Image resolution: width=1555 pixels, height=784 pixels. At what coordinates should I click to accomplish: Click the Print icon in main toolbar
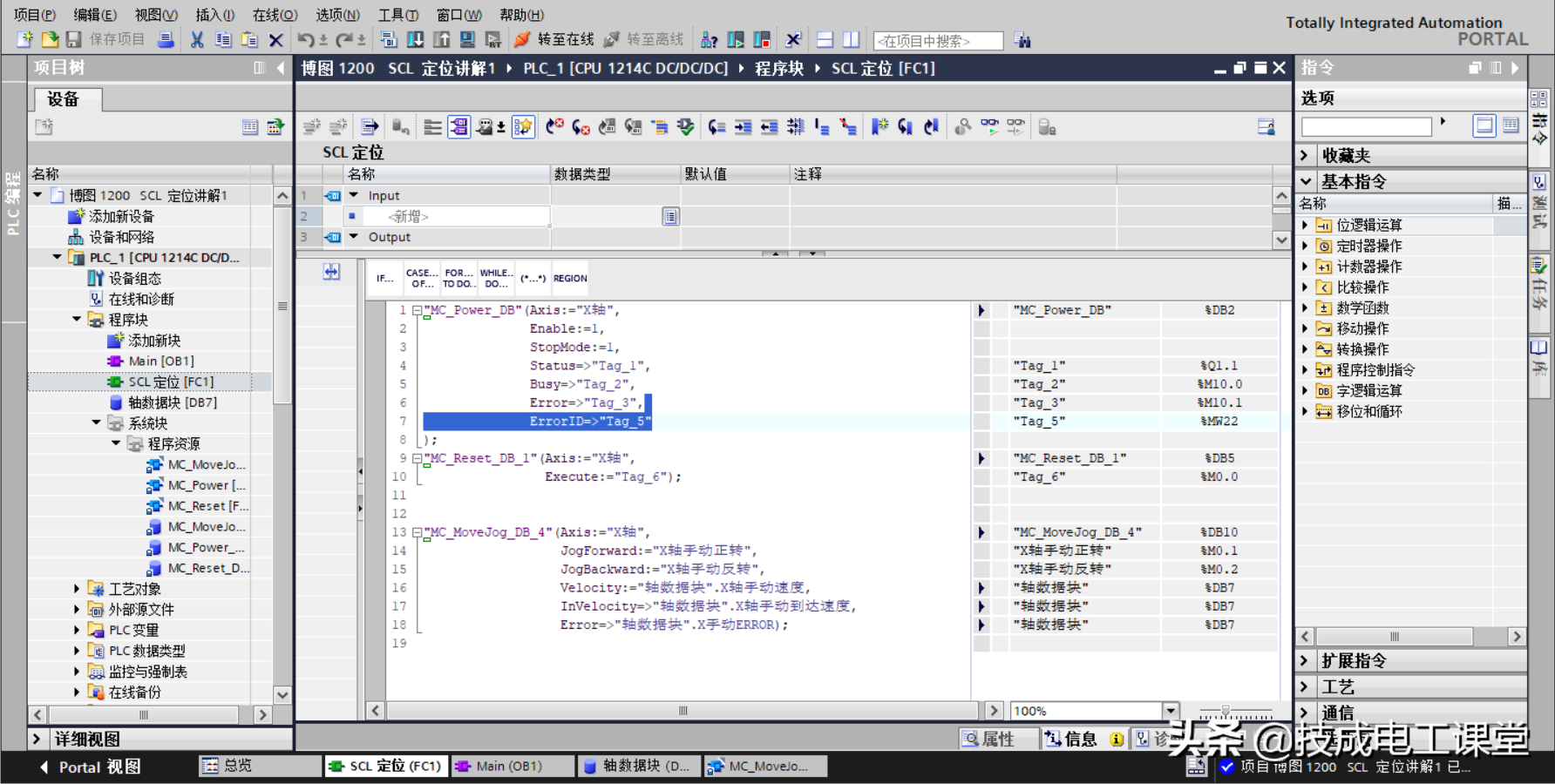(x=166, y=40)
